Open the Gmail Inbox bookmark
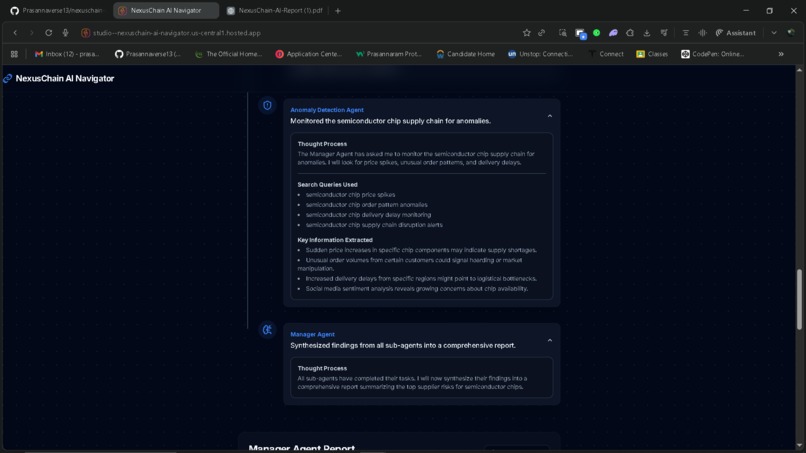The height and width of the screenshot is (453, 806). pyautogui.click(x=67, y=54)
